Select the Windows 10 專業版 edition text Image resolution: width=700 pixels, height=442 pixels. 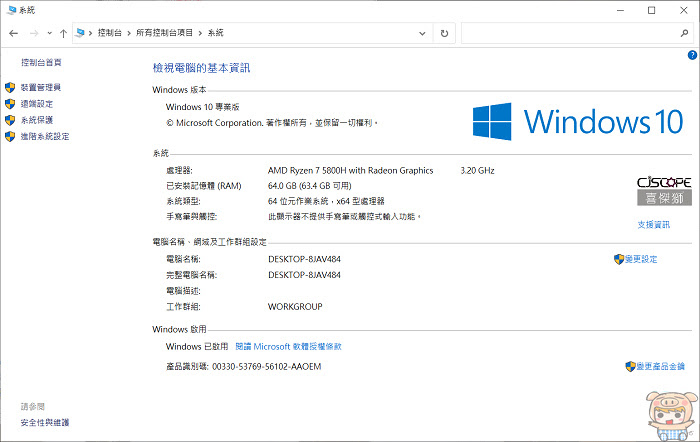coord(203,107)
